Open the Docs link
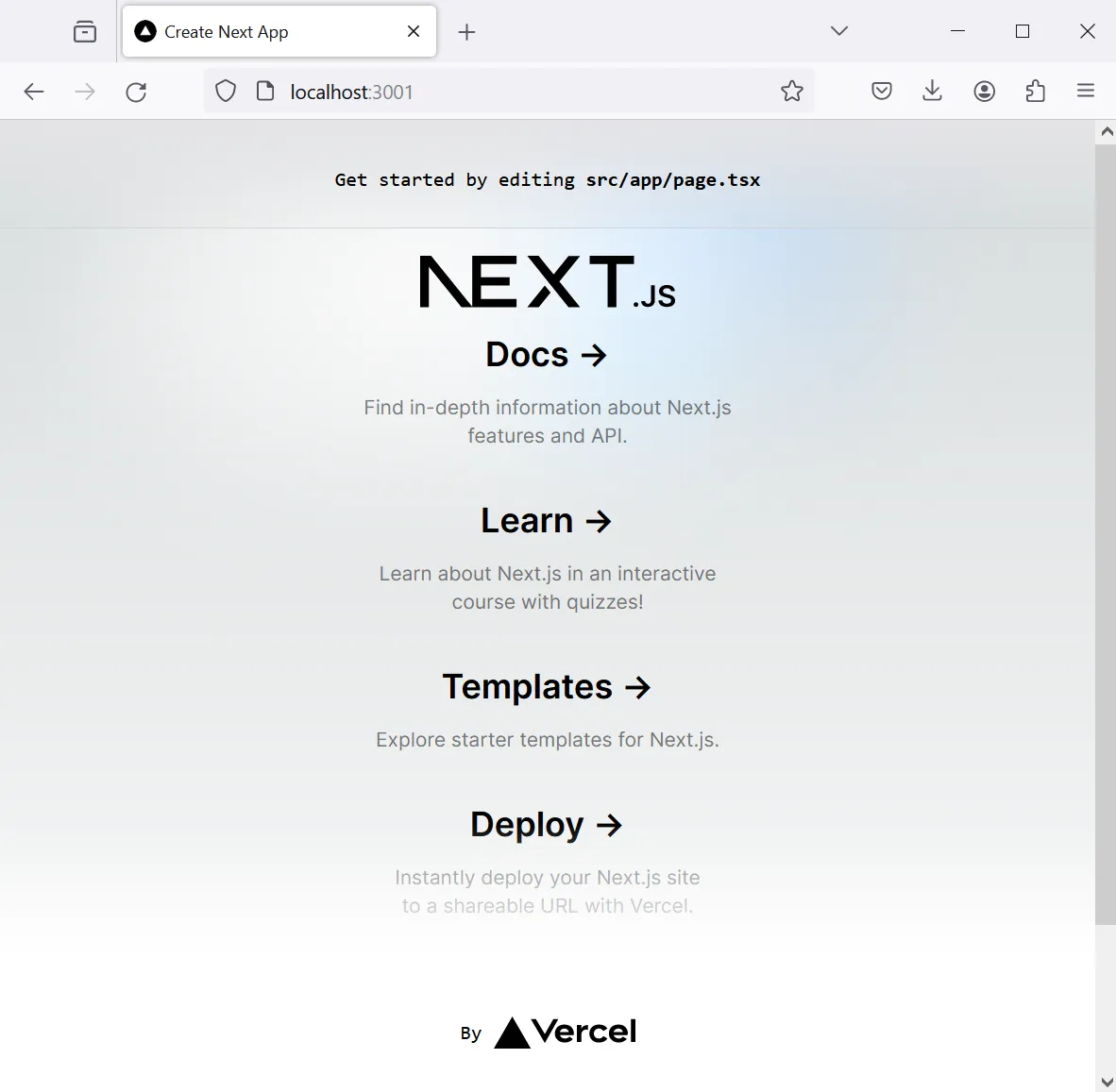The width and height of the screenshot is (1116, 1092). click(x=547, y=354)
